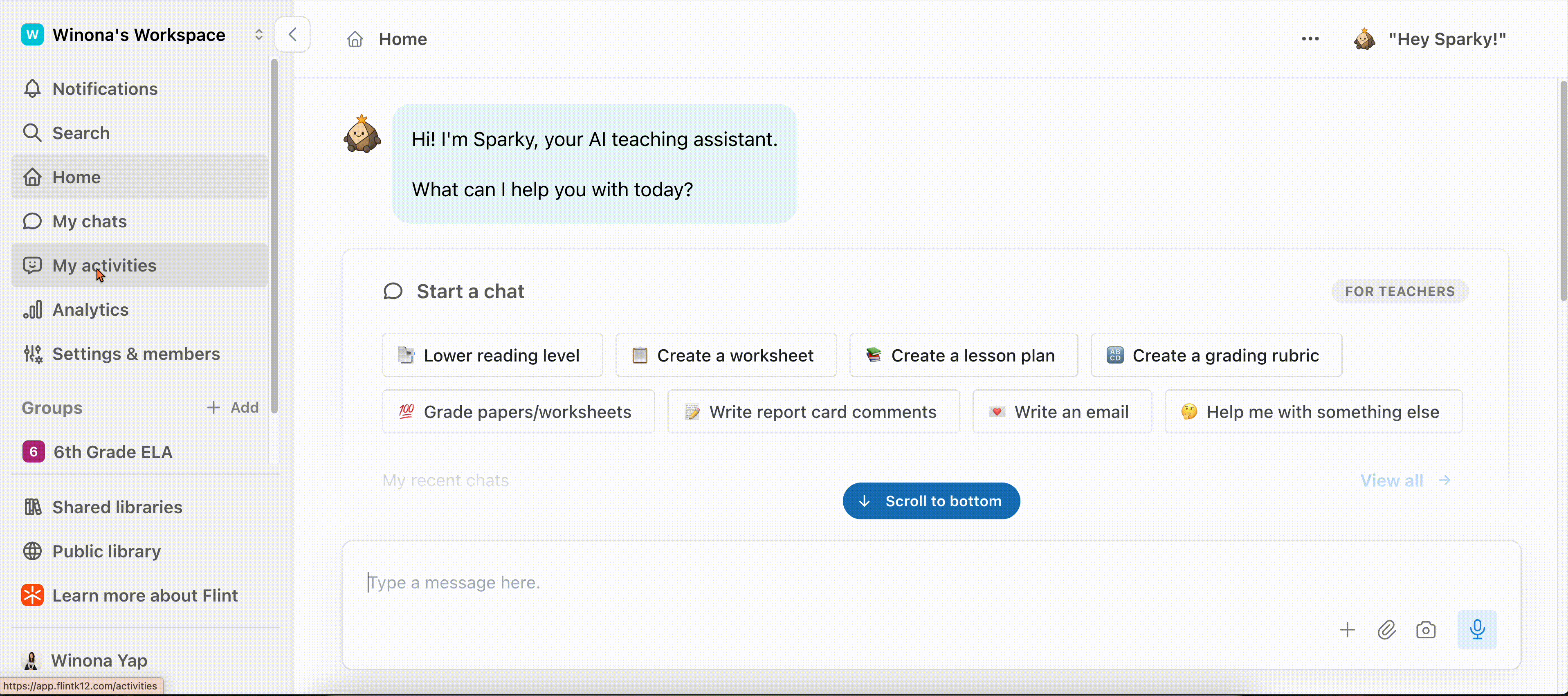This screenshot has height=696, width=1568.
Task: Click the home icon in the header
Action: pos(355,40)
